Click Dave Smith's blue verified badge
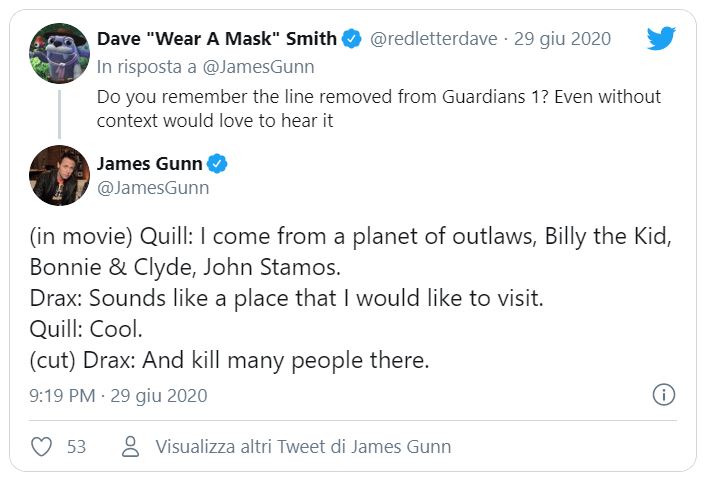 (352, 39)
